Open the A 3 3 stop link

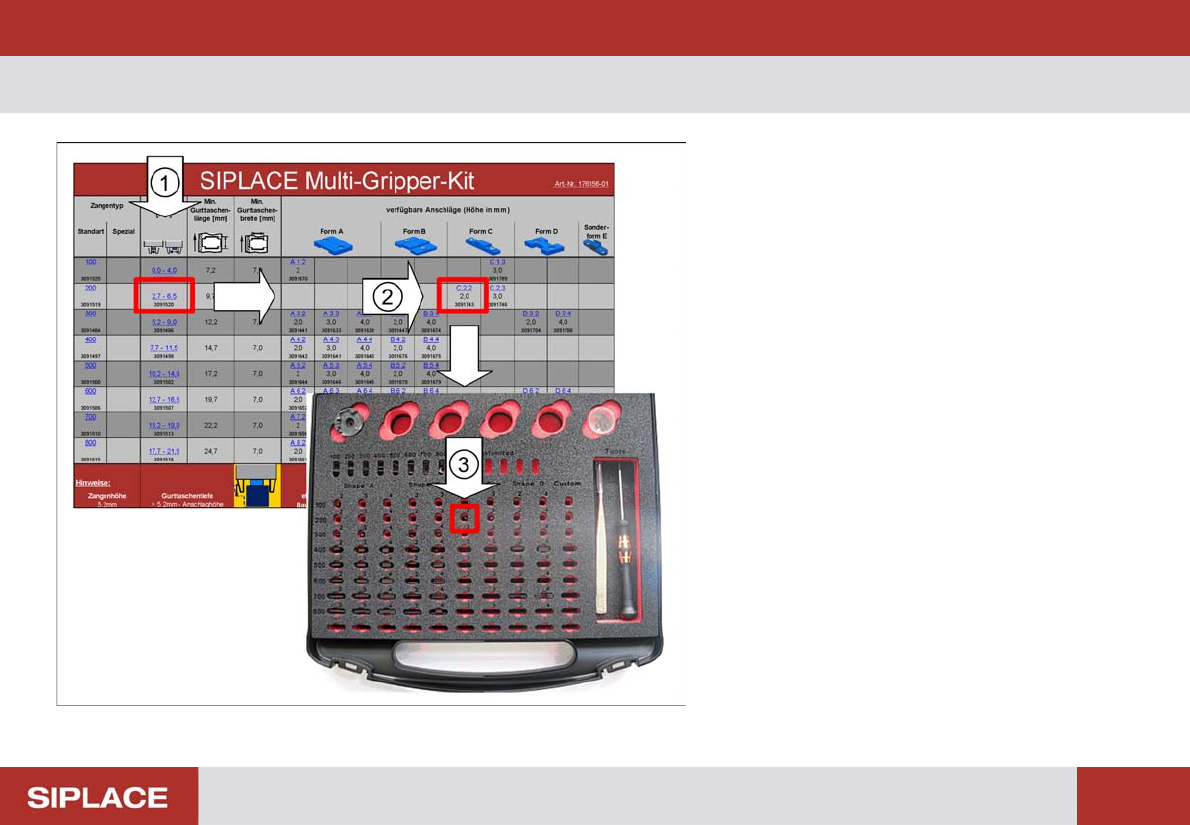(331, 313)
